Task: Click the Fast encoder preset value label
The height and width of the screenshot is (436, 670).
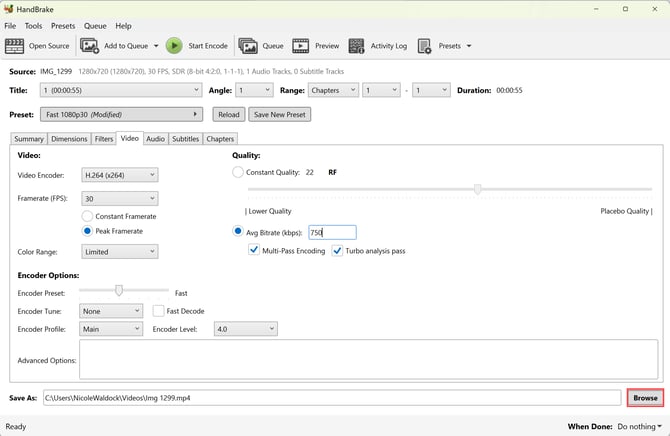Action: [181, 293]
